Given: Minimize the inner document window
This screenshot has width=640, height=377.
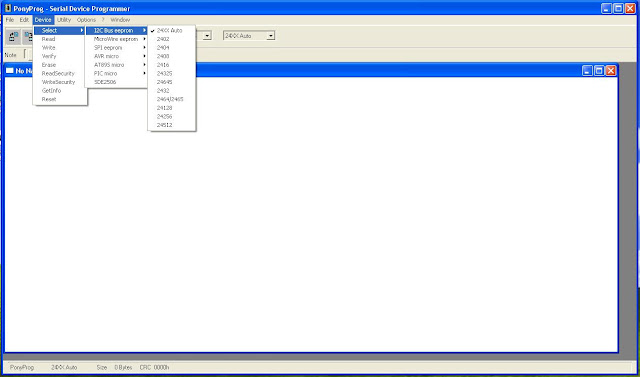Looking at the screenshot, I should [587, 71].
